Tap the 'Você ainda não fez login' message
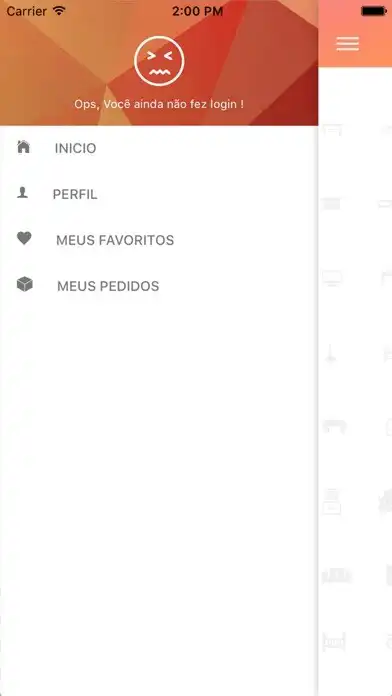Screen dimensions: 392x696 click(159, 104)
